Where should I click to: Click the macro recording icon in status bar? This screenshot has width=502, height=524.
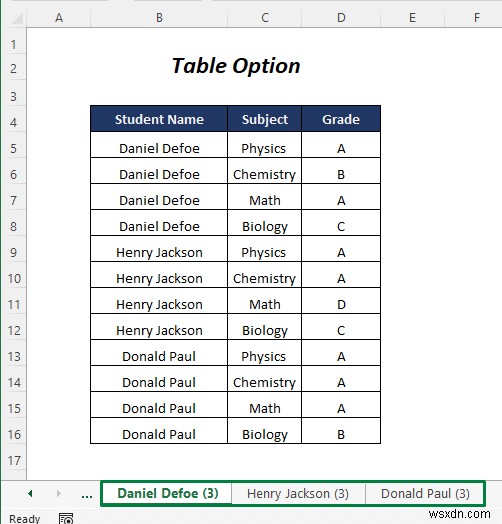coord(66,518)
